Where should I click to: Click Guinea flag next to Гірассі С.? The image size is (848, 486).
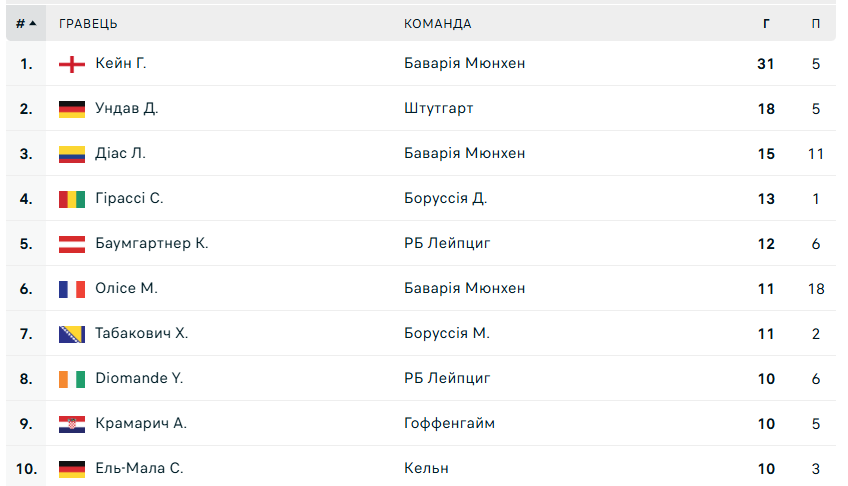71,199
